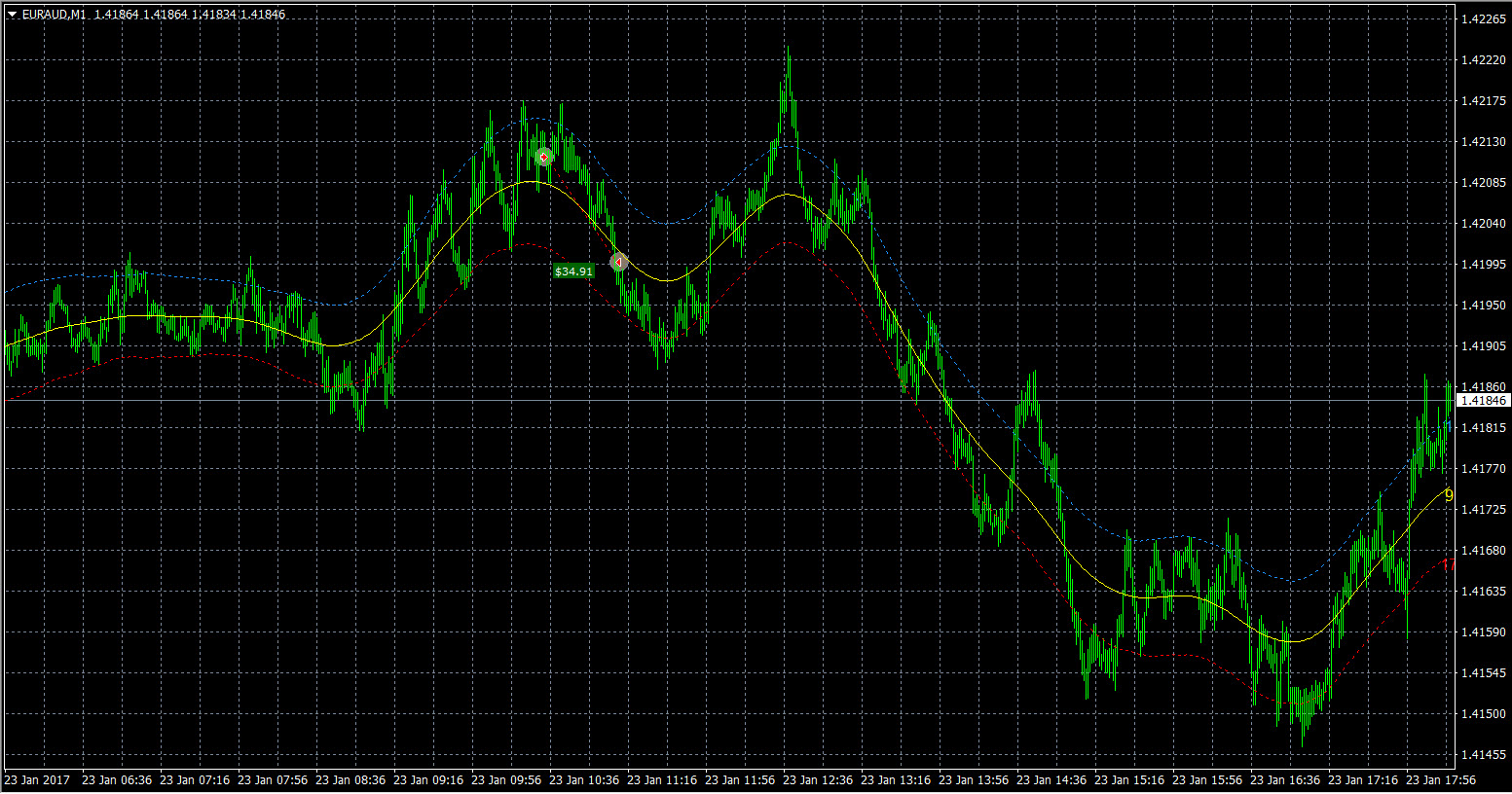The image size is (1512, 794).
Task: Click price level 1.42265 on the axis
Action: (1485, 19)
